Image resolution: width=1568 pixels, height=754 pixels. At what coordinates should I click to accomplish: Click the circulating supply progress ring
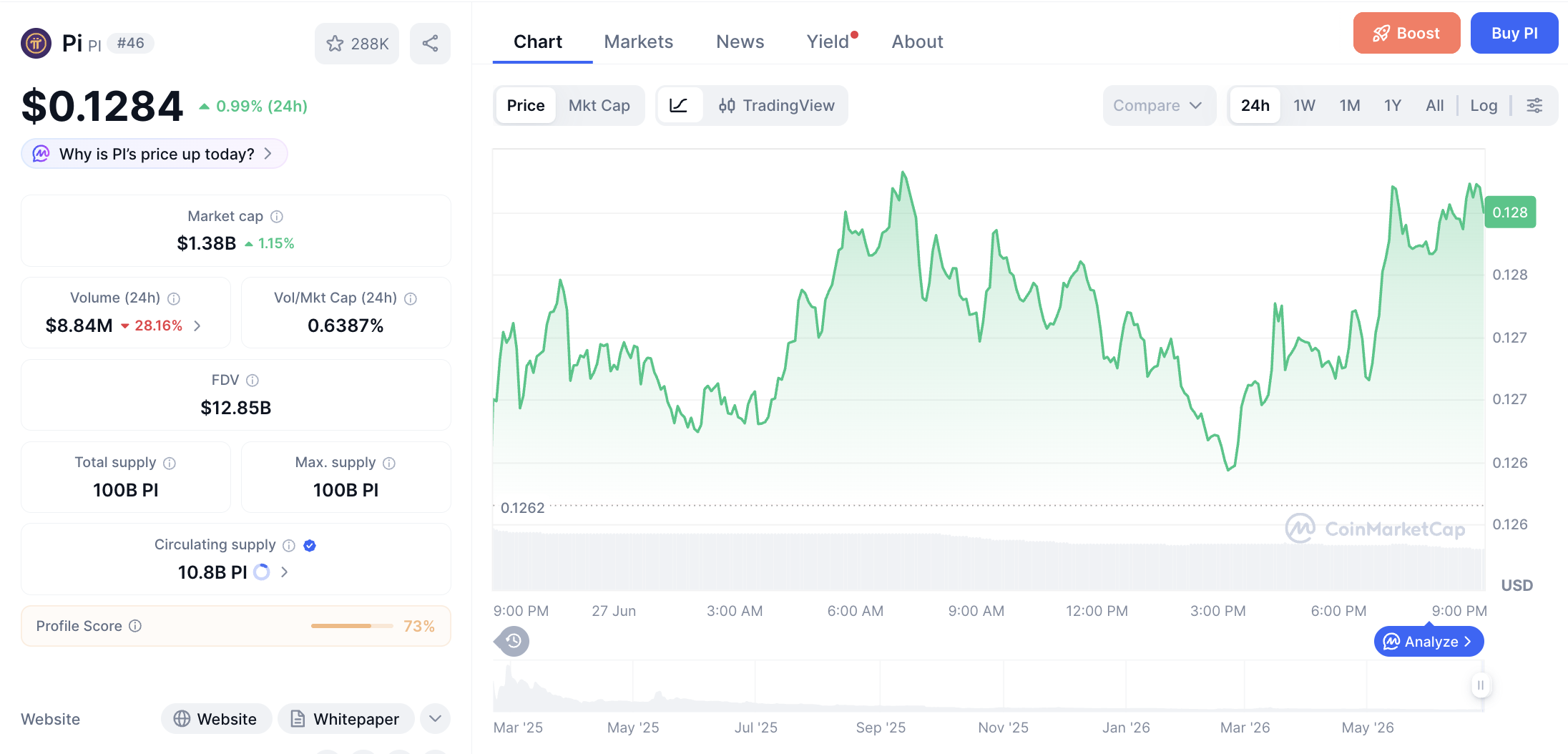click(x=262, y=572)
